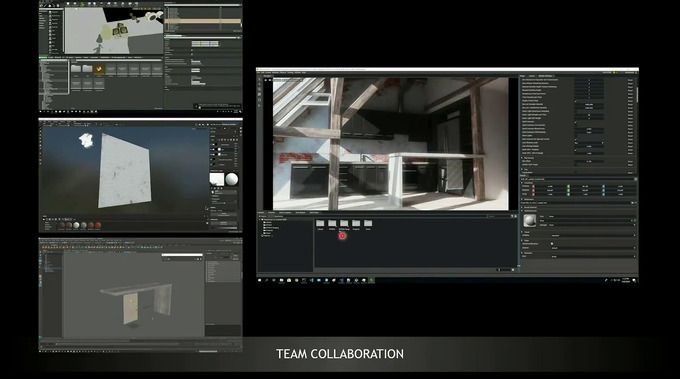This screenshot has width=680, height=379.
Task: Collapse the transform section with XYZ fields
Action: [x=522, y=183]
